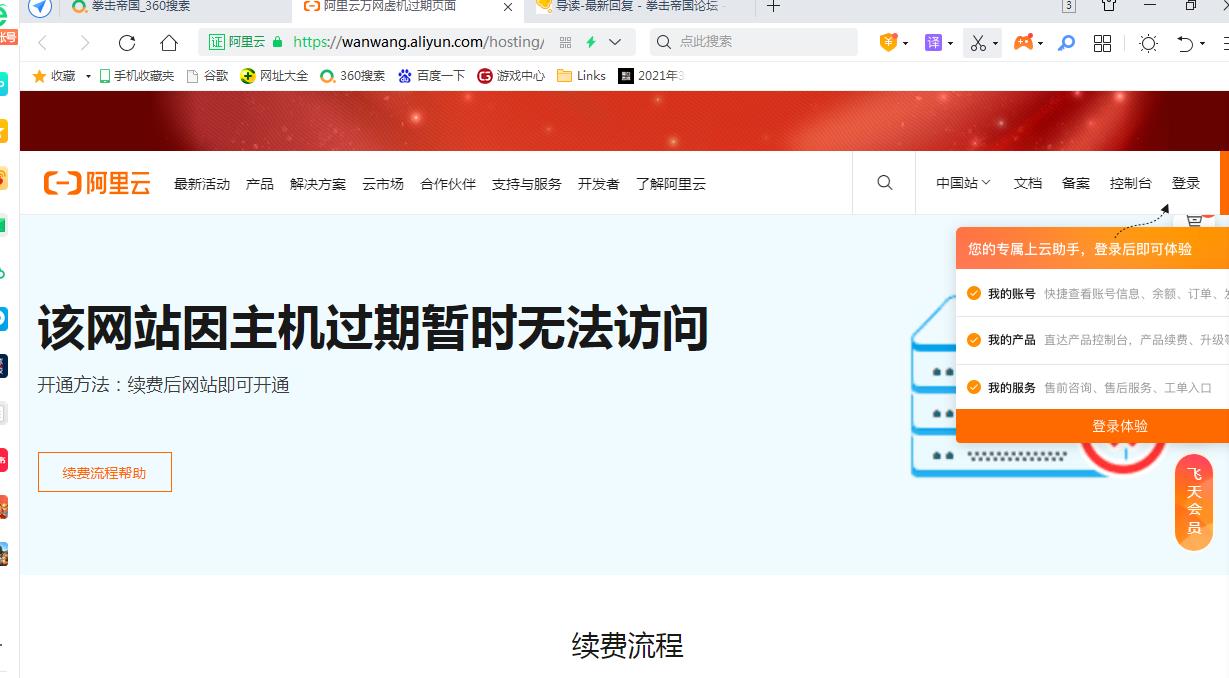Open the extensions grid icon
Screen dimensions: 1229x678
[1103, 43]
